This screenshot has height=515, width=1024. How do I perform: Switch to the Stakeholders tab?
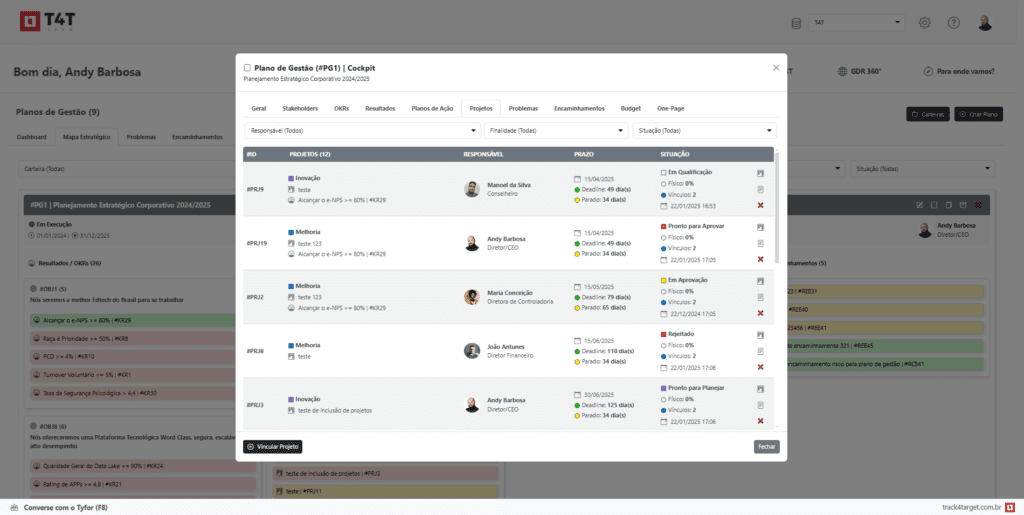pos(300,108)
